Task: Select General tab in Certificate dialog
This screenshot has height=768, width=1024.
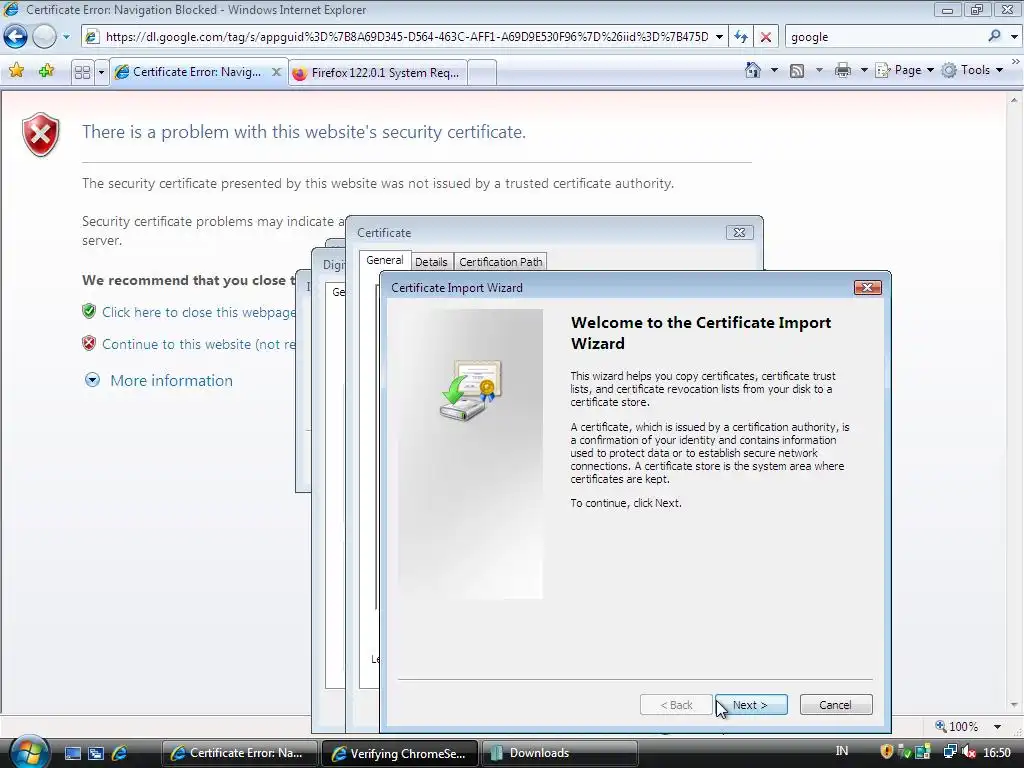Action: pyautogui.click(x=385, y=260)
